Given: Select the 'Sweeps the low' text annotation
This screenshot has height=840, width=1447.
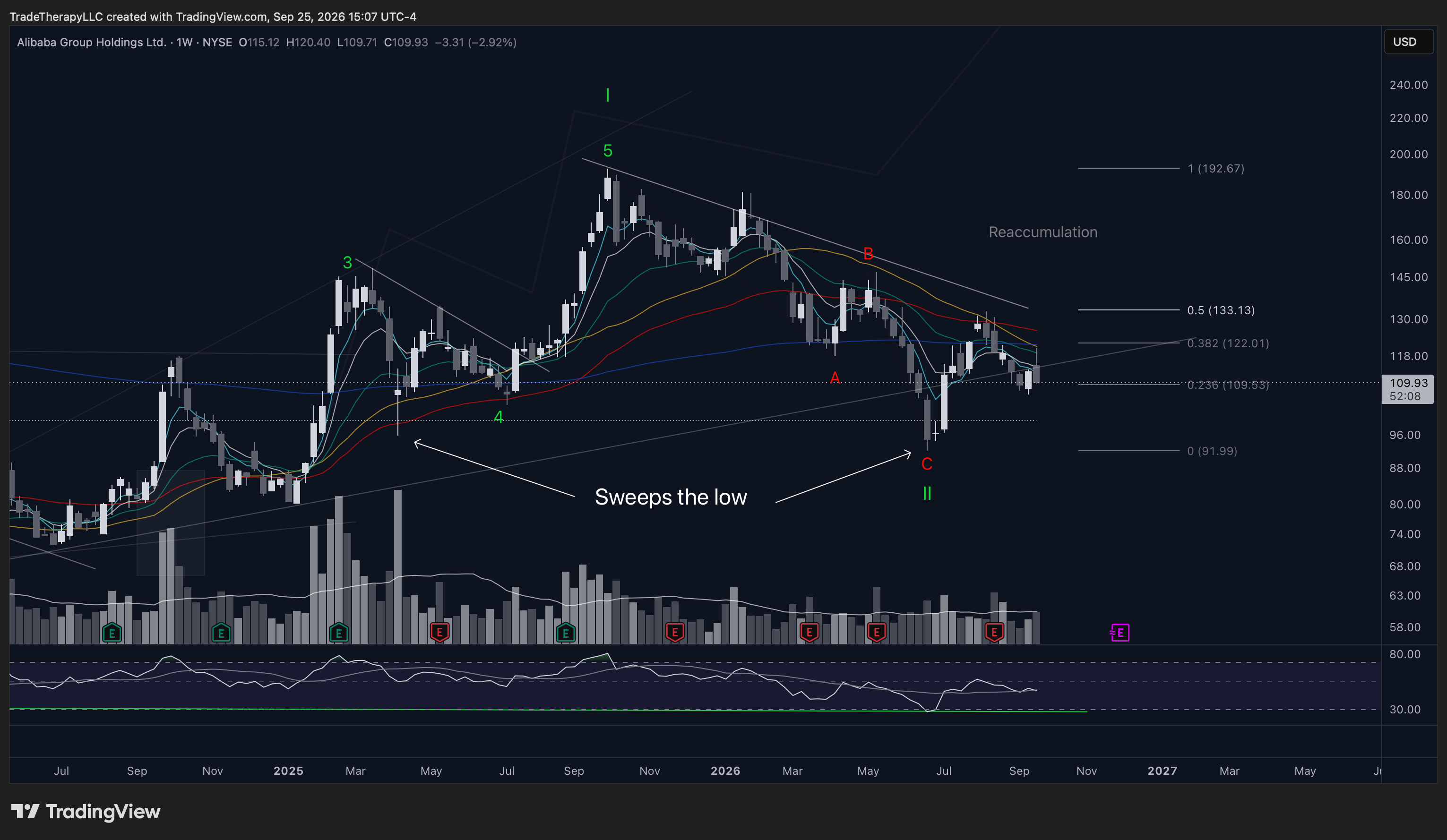Looking at the screenshot, I should [671, 497].
